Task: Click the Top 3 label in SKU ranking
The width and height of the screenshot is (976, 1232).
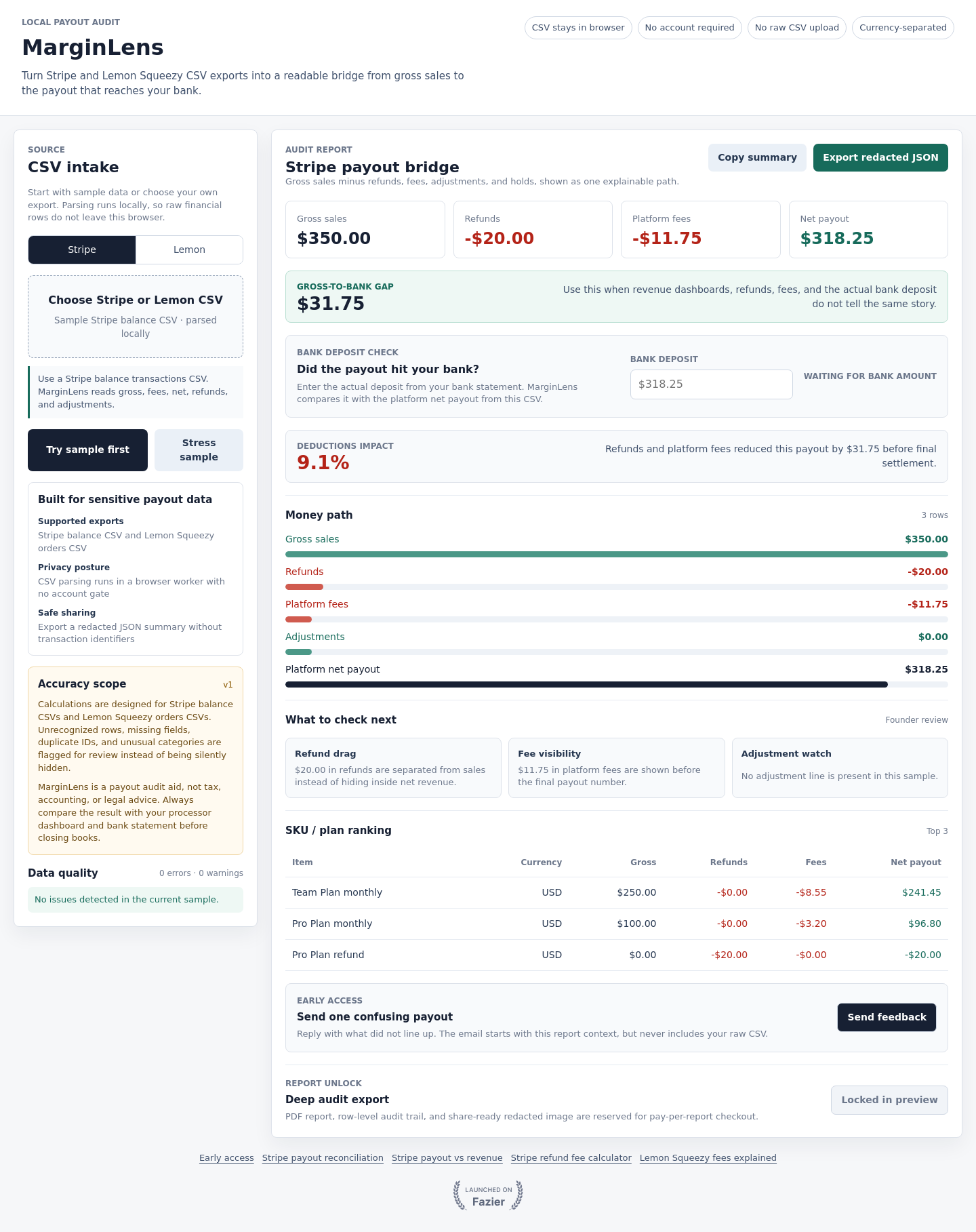Action: click(x=937, y=831)
